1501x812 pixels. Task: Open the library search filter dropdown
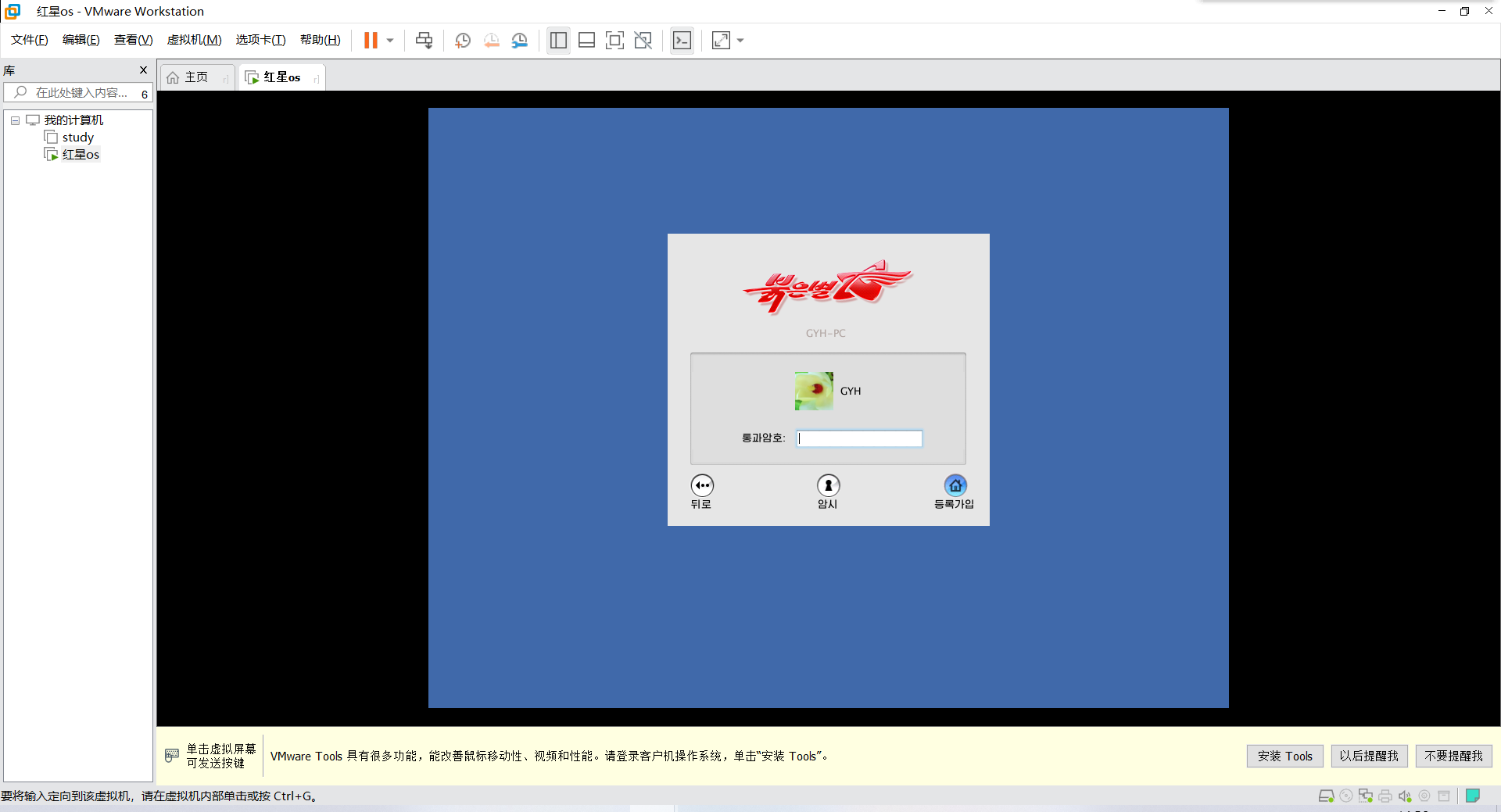pos(145,94)
